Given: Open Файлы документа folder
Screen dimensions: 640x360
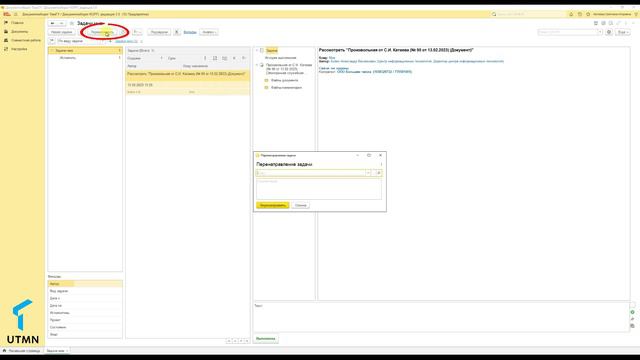Looking at the screenshot, I should point(284,80).
